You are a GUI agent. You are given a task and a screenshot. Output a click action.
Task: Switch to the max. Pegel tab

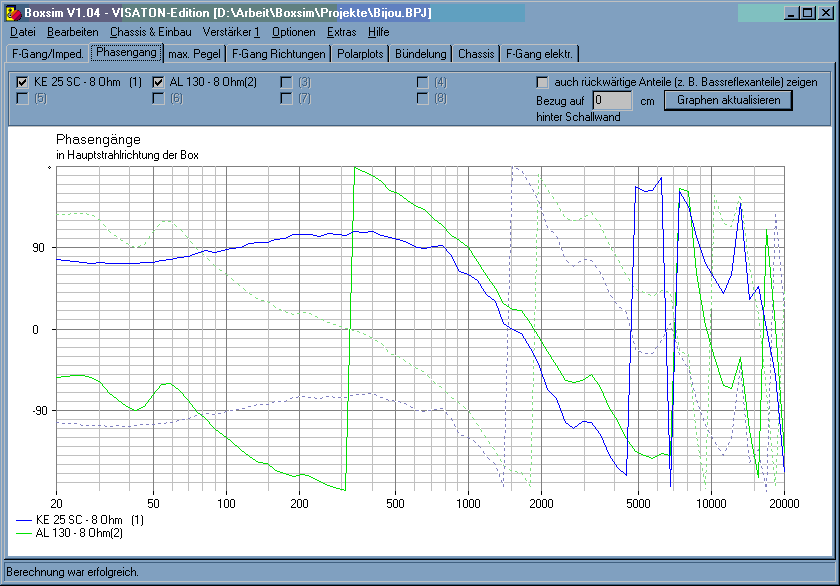coord(194,53)
